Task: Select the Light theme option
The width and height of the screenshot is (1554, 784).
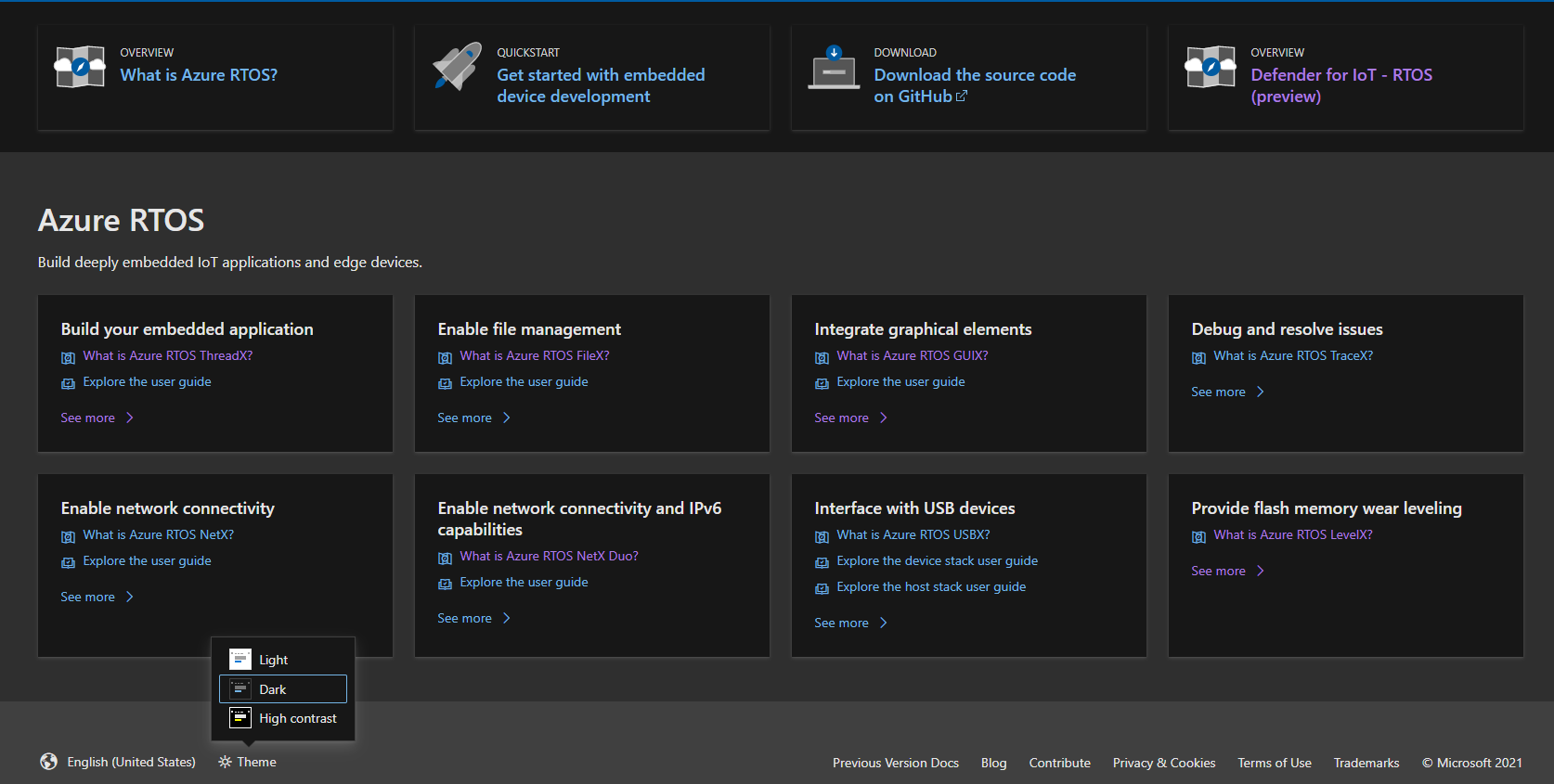Action: 283,660
